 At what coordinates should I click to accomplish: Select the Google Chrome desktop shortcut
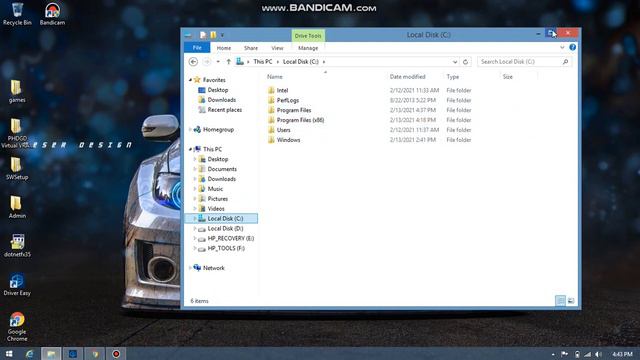click(x=17, y=327)
